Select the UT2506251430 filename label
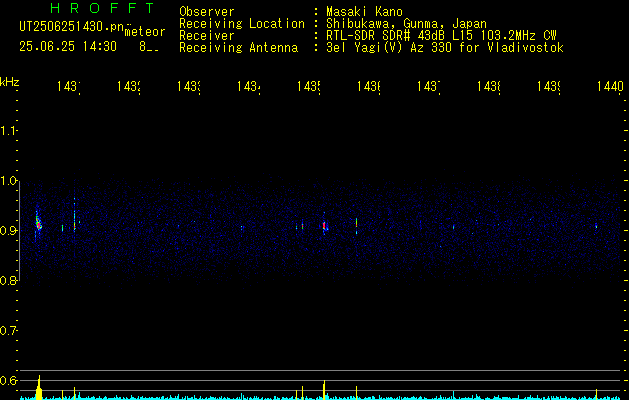This screenshot has width=629, height=400. tap(72, 27)
